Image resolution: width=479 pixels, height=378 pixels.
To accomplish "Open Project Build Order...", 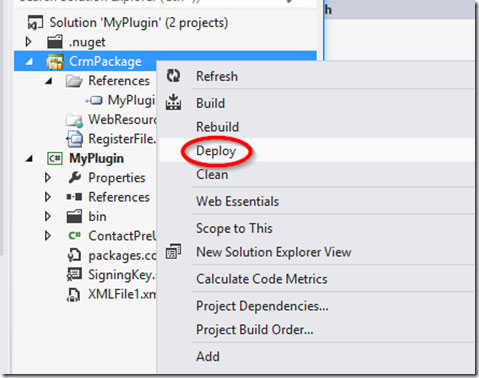I will coord(255,329).
